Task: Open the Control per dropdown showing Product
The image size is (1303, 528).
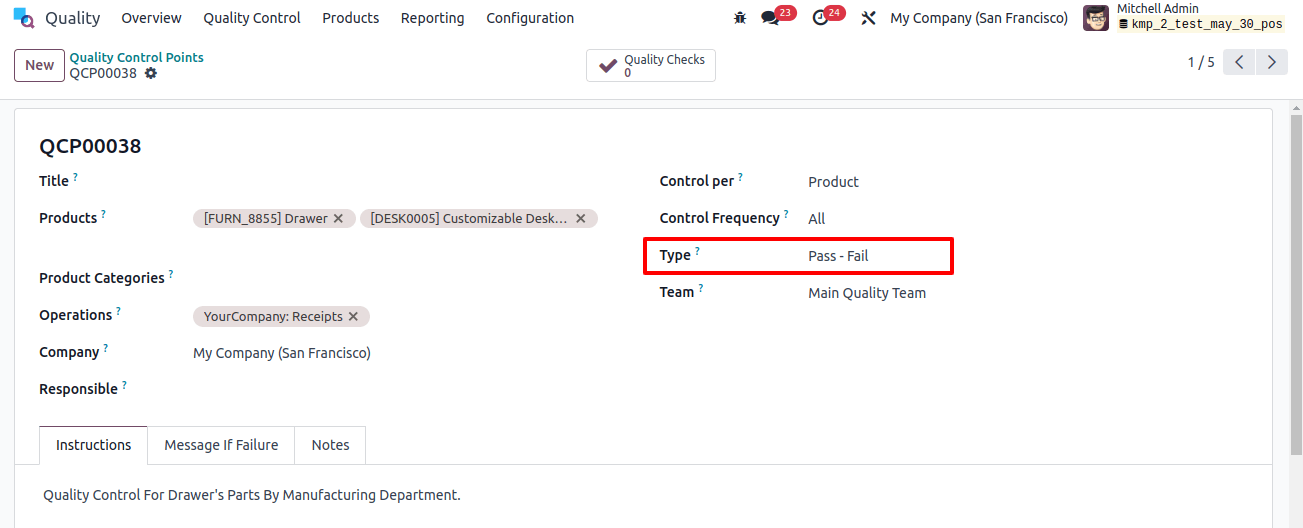Action: [x=1028, y=182]
